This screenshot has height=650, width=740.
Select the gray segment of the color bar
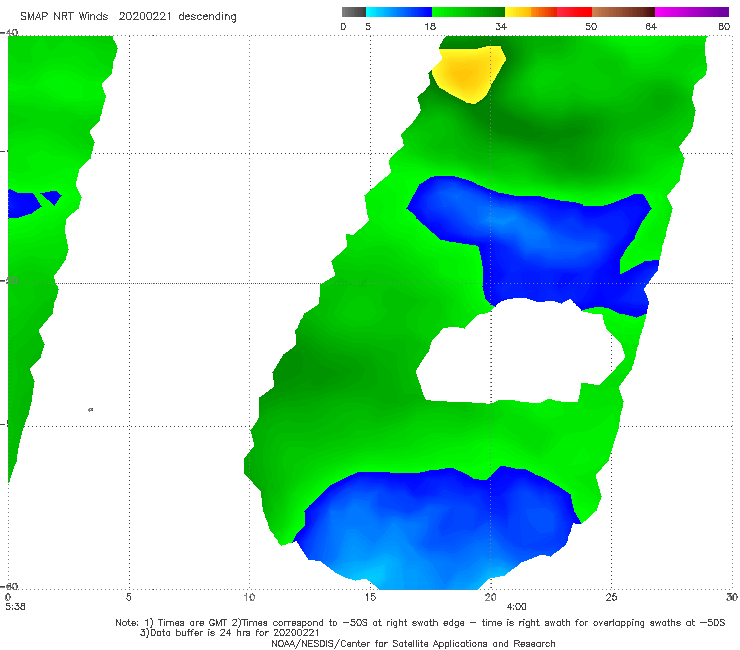pos(354,12)
